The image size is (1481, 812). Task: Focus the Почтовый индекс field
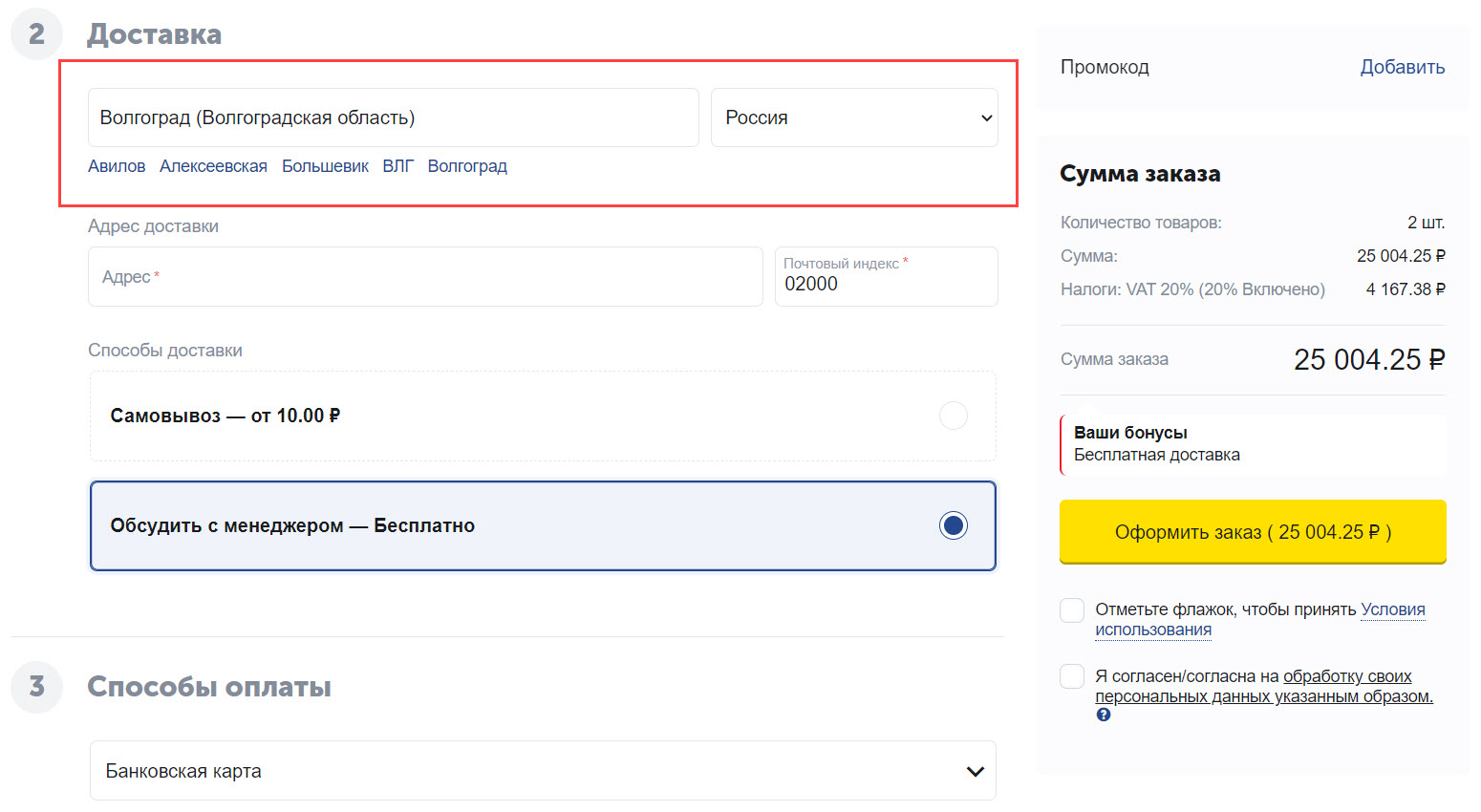(x=886, y=284)
